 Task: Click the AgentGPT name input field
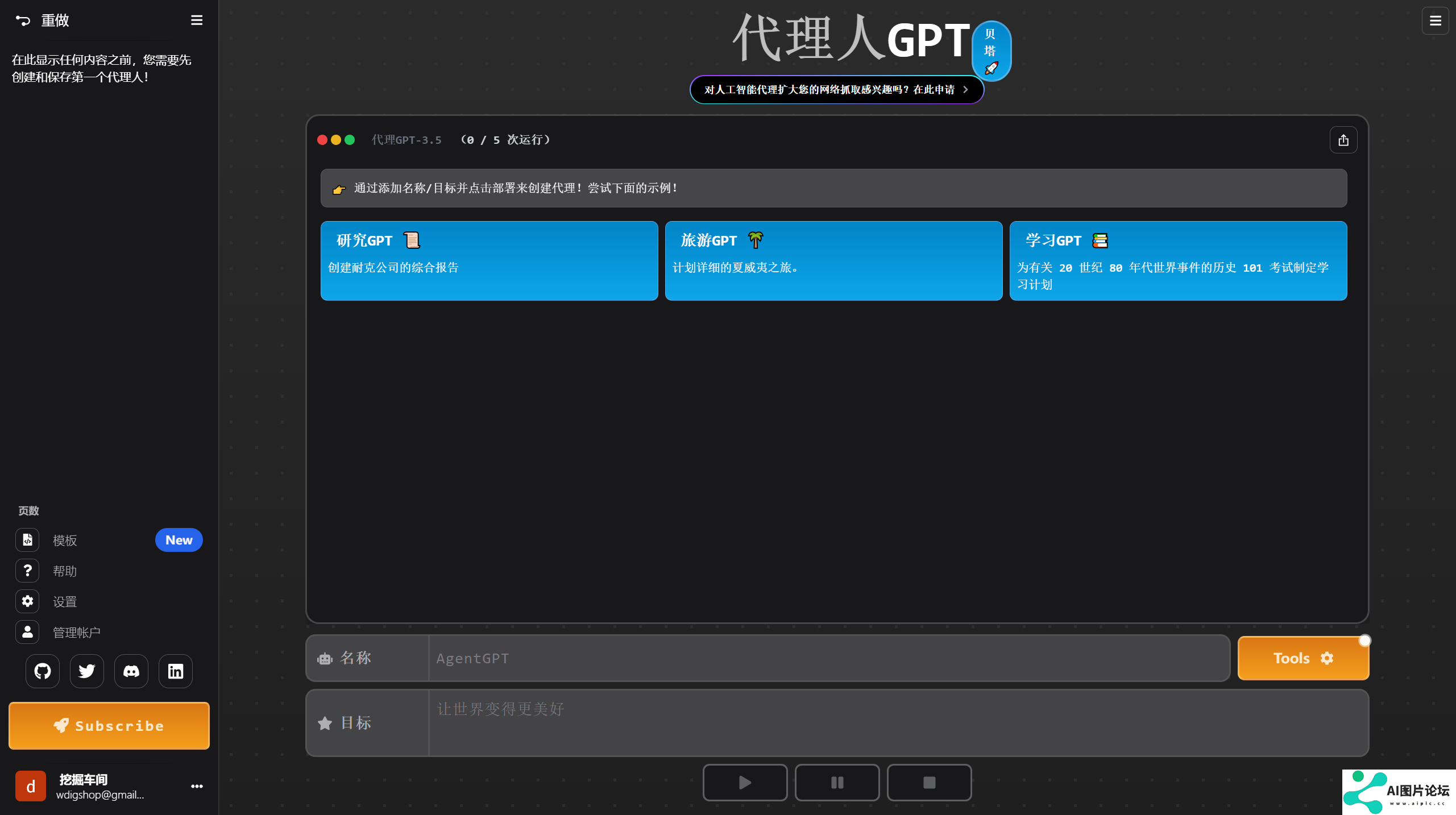click(829, 658)
